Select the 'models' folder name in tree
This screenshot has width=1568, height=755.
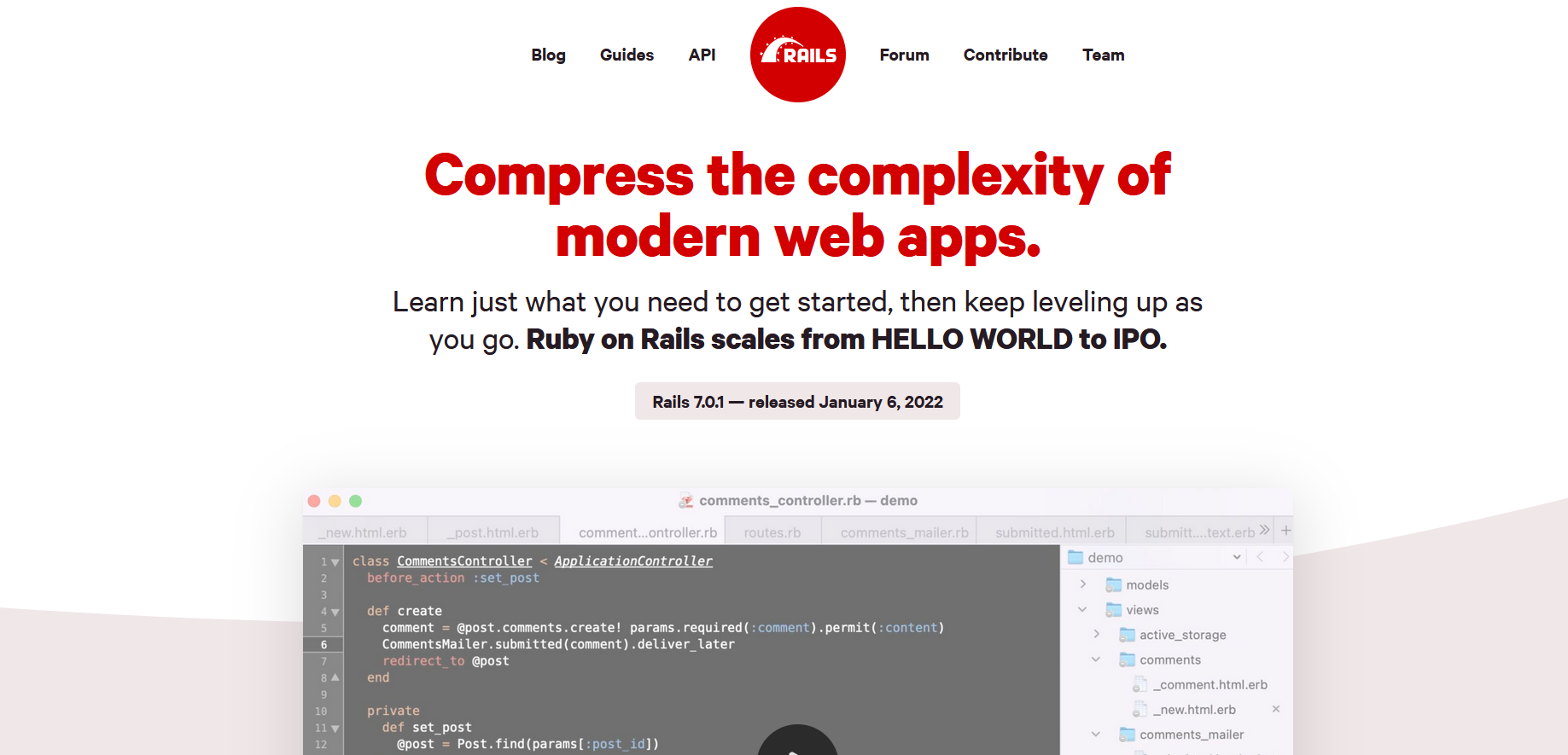coord(1147,584)
